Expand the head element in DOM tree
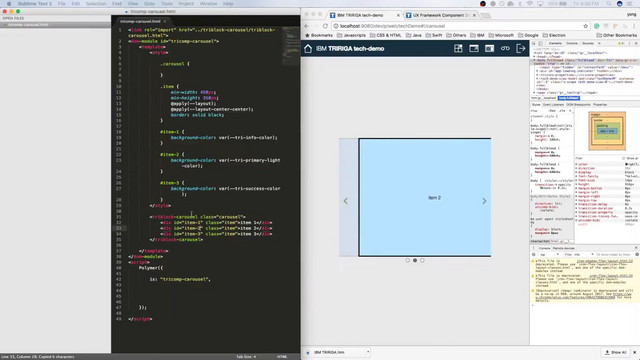Viewport: 640px width, 360px height. click(x=534, y=57)
